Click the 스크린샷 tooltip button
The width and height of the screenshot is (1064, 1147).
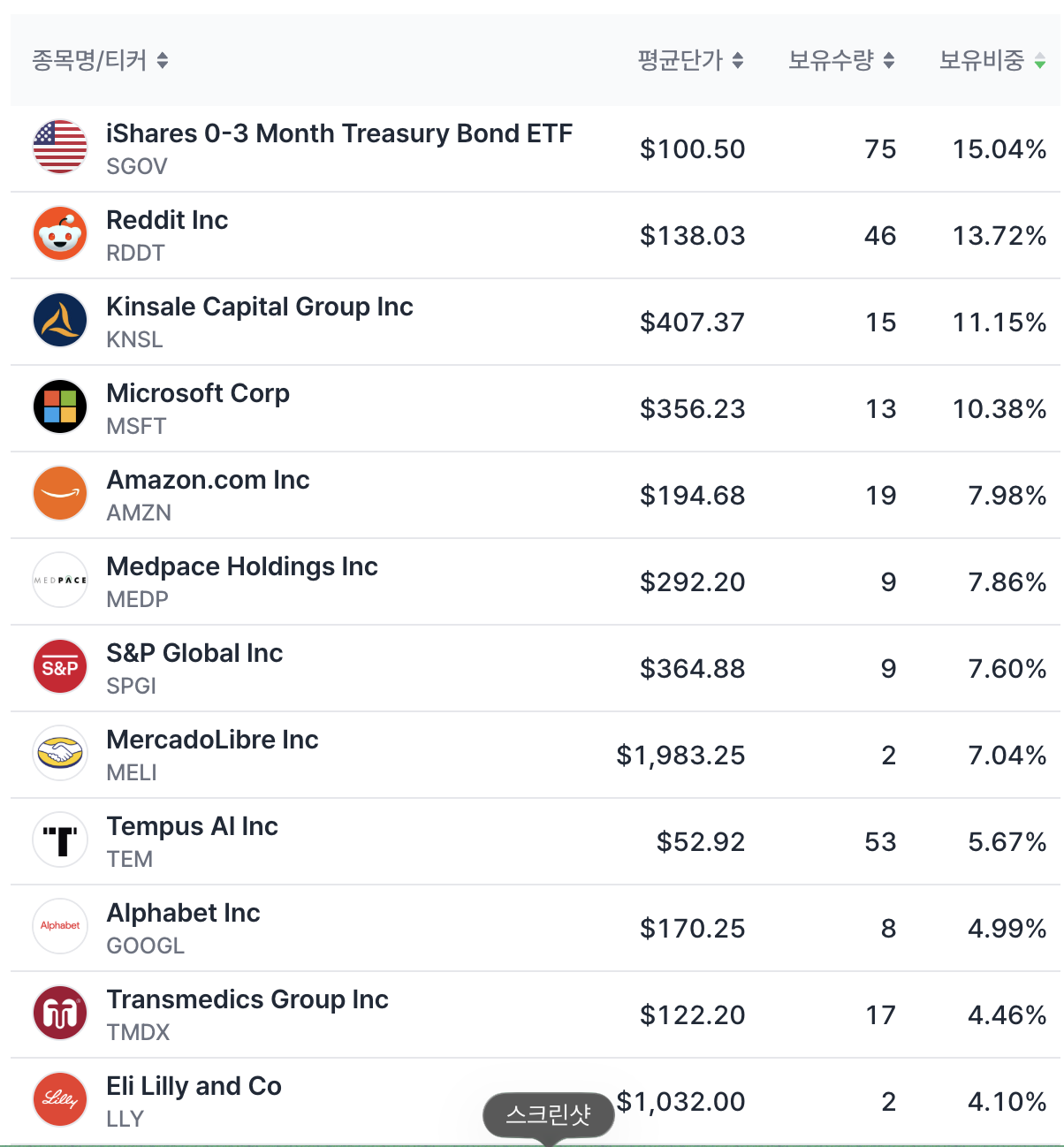[548, 1114]
